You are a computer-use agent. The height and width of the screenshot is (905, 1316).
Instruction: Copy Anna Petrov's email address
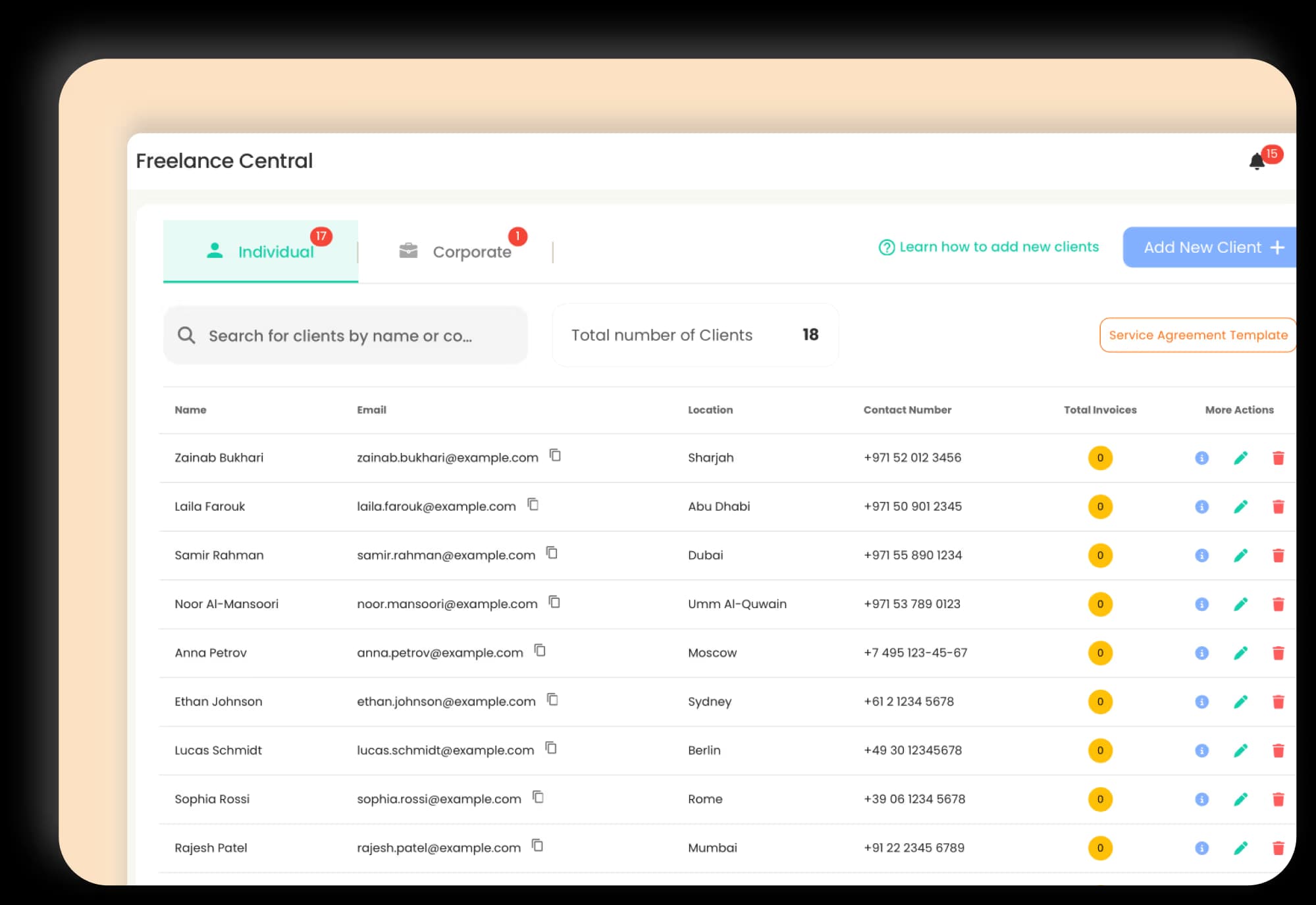pos(540,651)
